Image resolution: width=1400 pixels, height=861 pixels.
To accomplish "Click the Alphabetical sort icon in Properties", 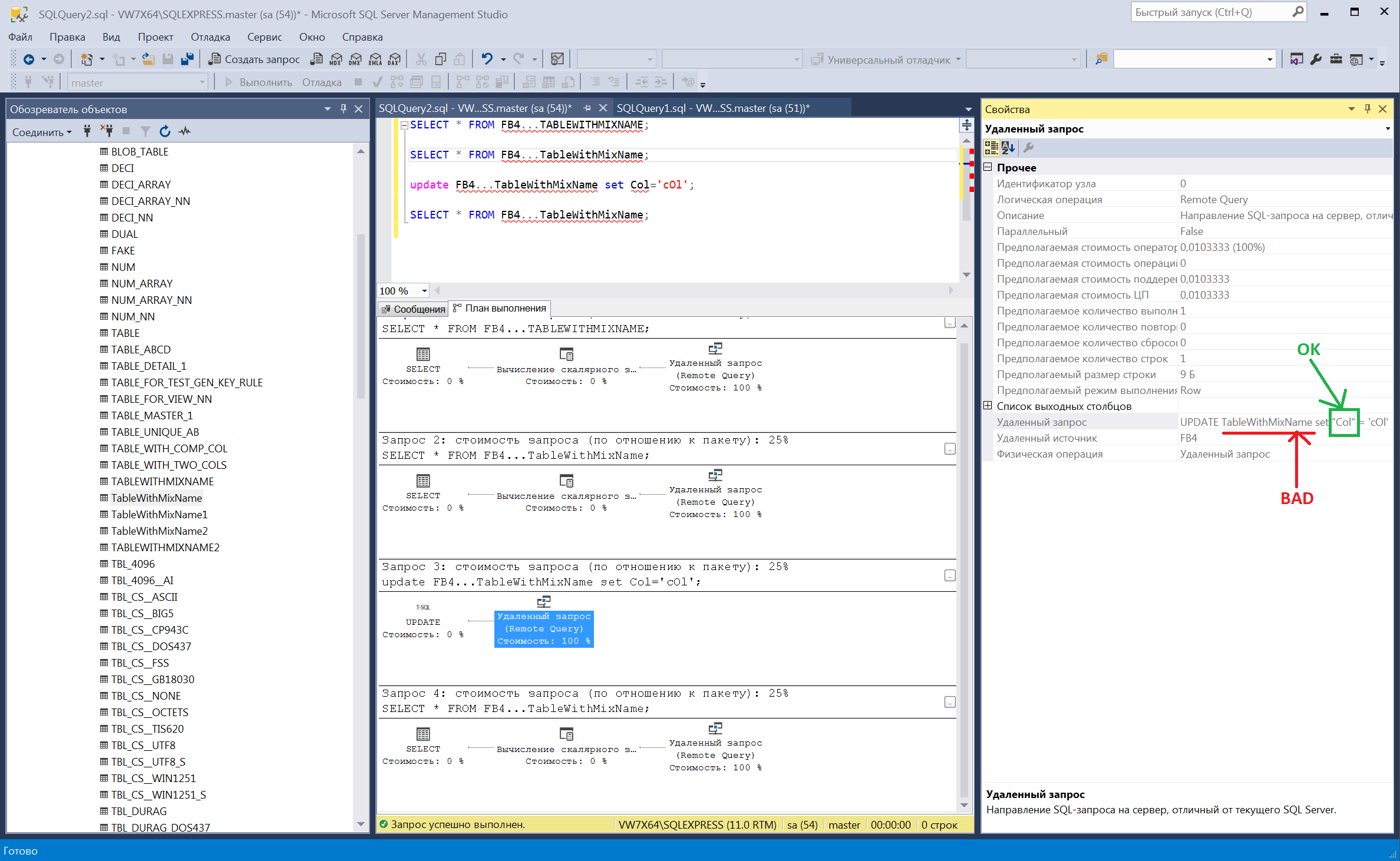I will coord(1008,148).
